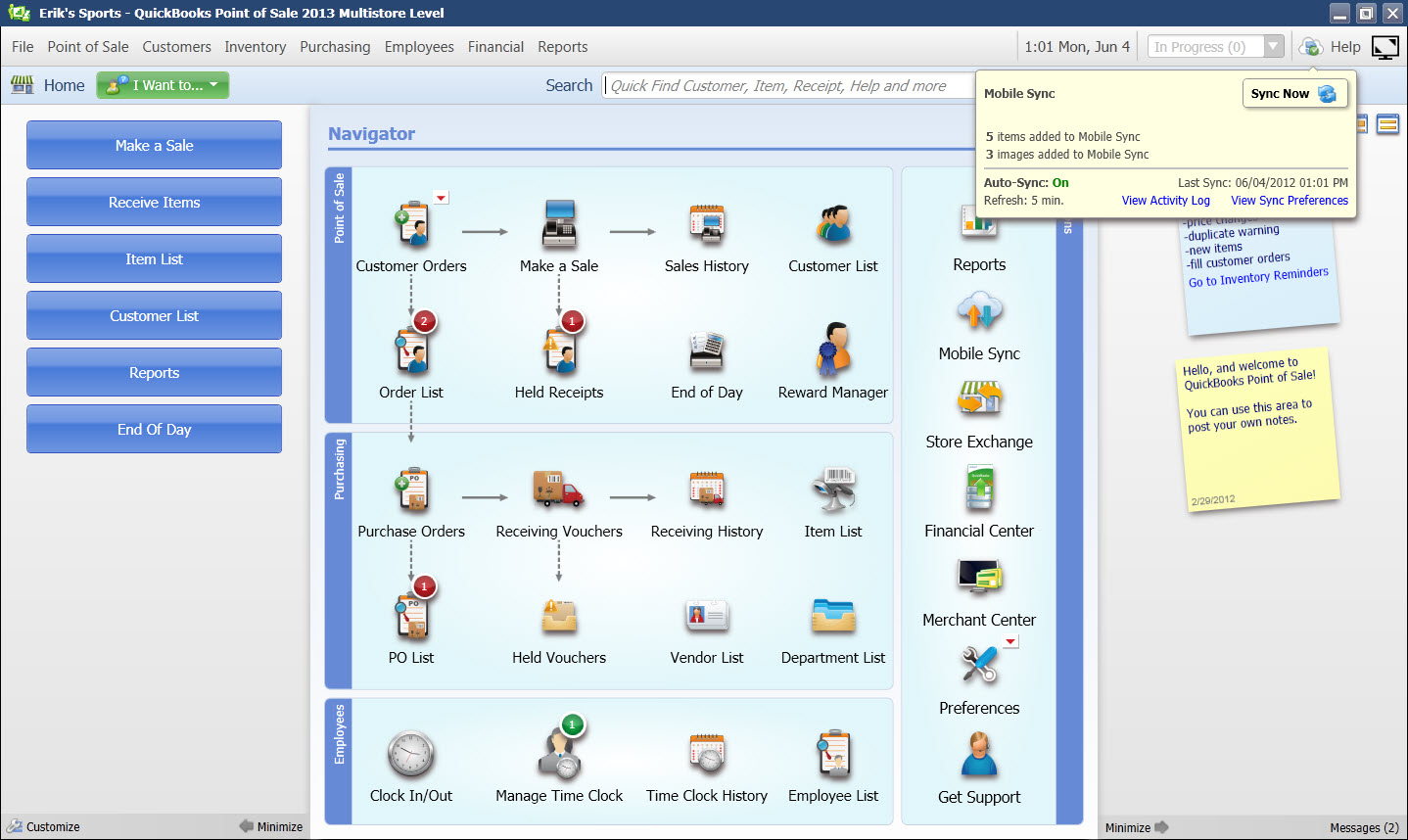
Task: Expand the small arrow above the Preferences icon
Action: (1011, 642)
